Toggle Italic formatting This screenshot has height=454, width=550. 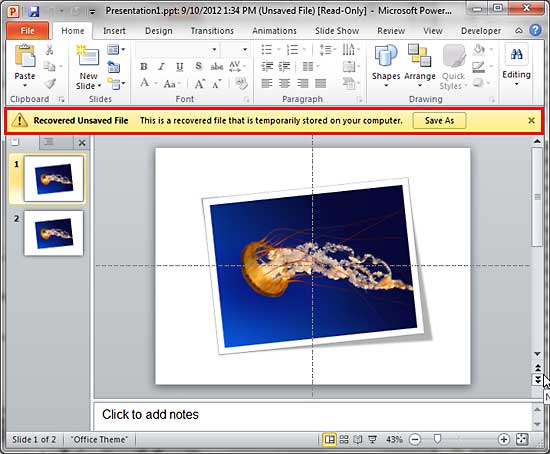click(x=161, y=66)
